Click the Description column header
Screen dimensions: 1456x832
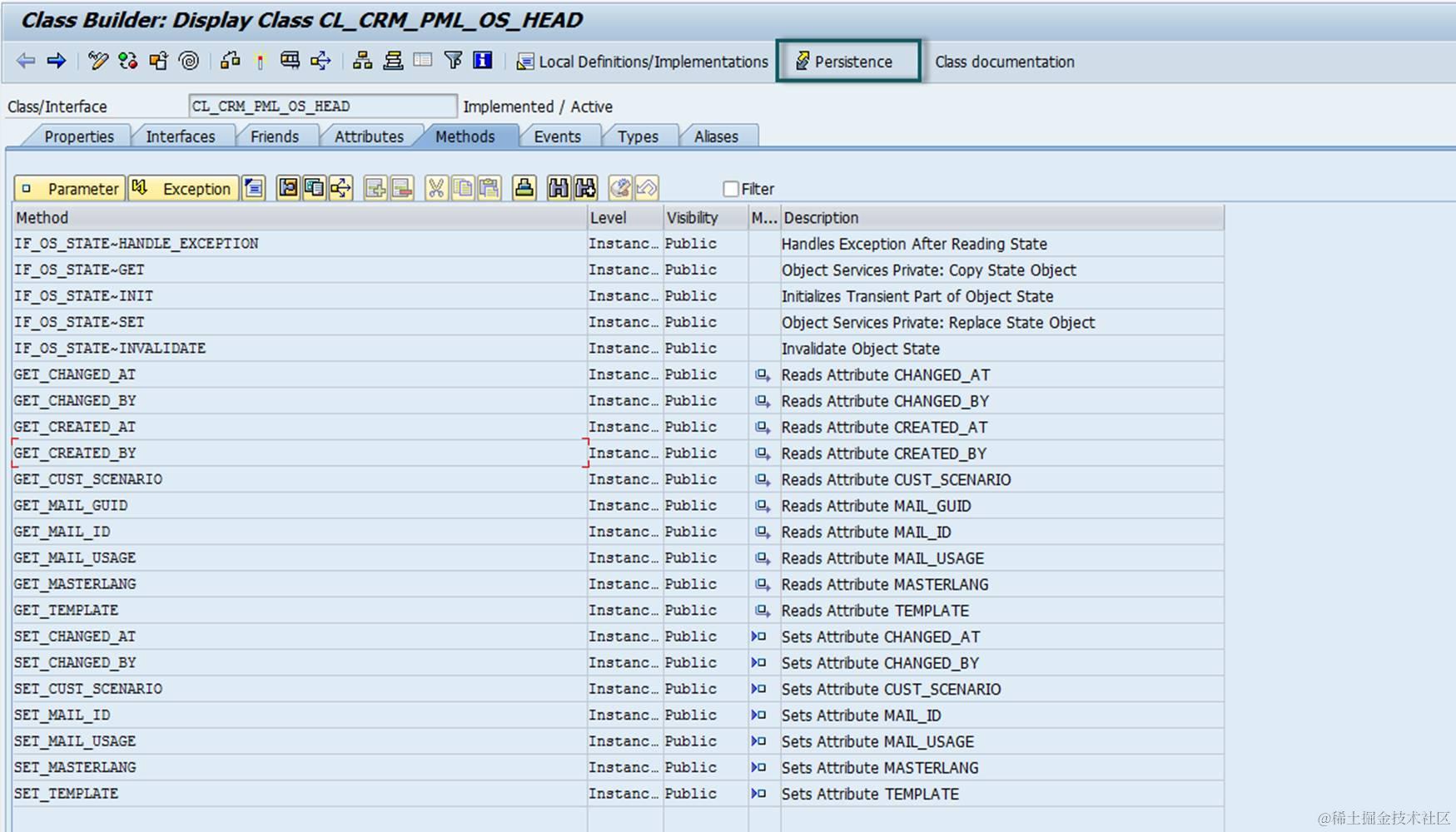pos(1002,218)
